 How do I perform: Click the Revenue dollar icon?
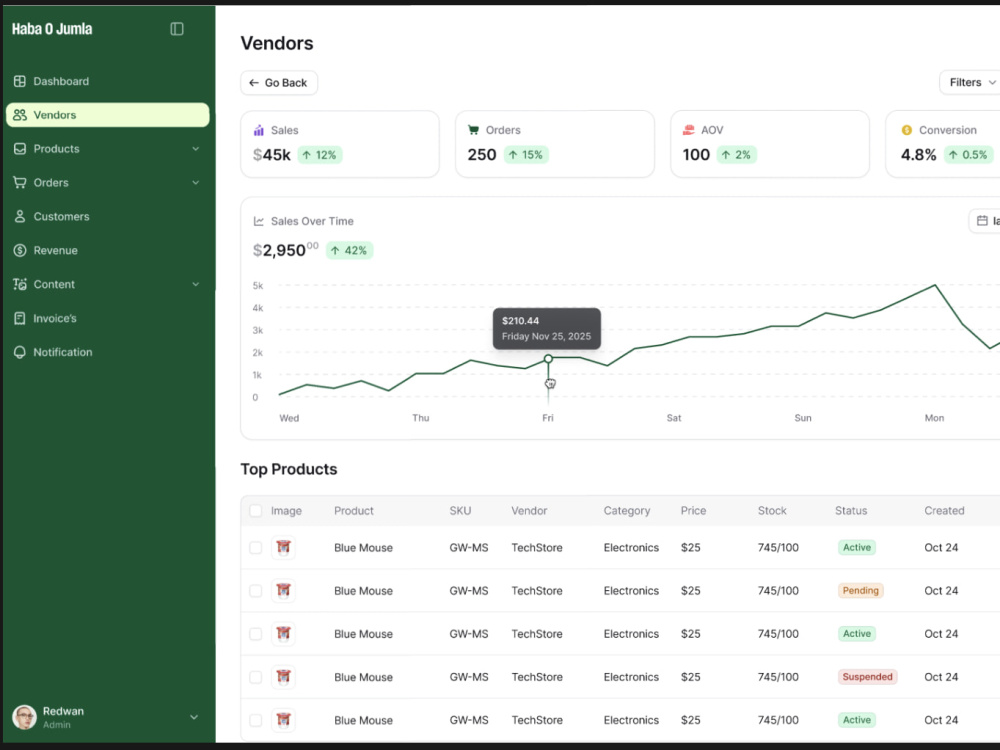pos(20,250)
